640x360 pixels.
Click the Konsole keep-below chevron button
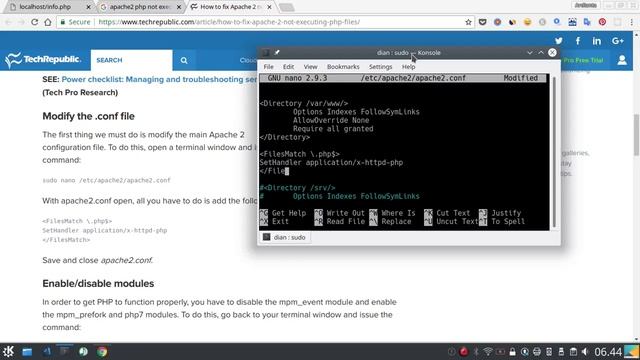point(529,53)
